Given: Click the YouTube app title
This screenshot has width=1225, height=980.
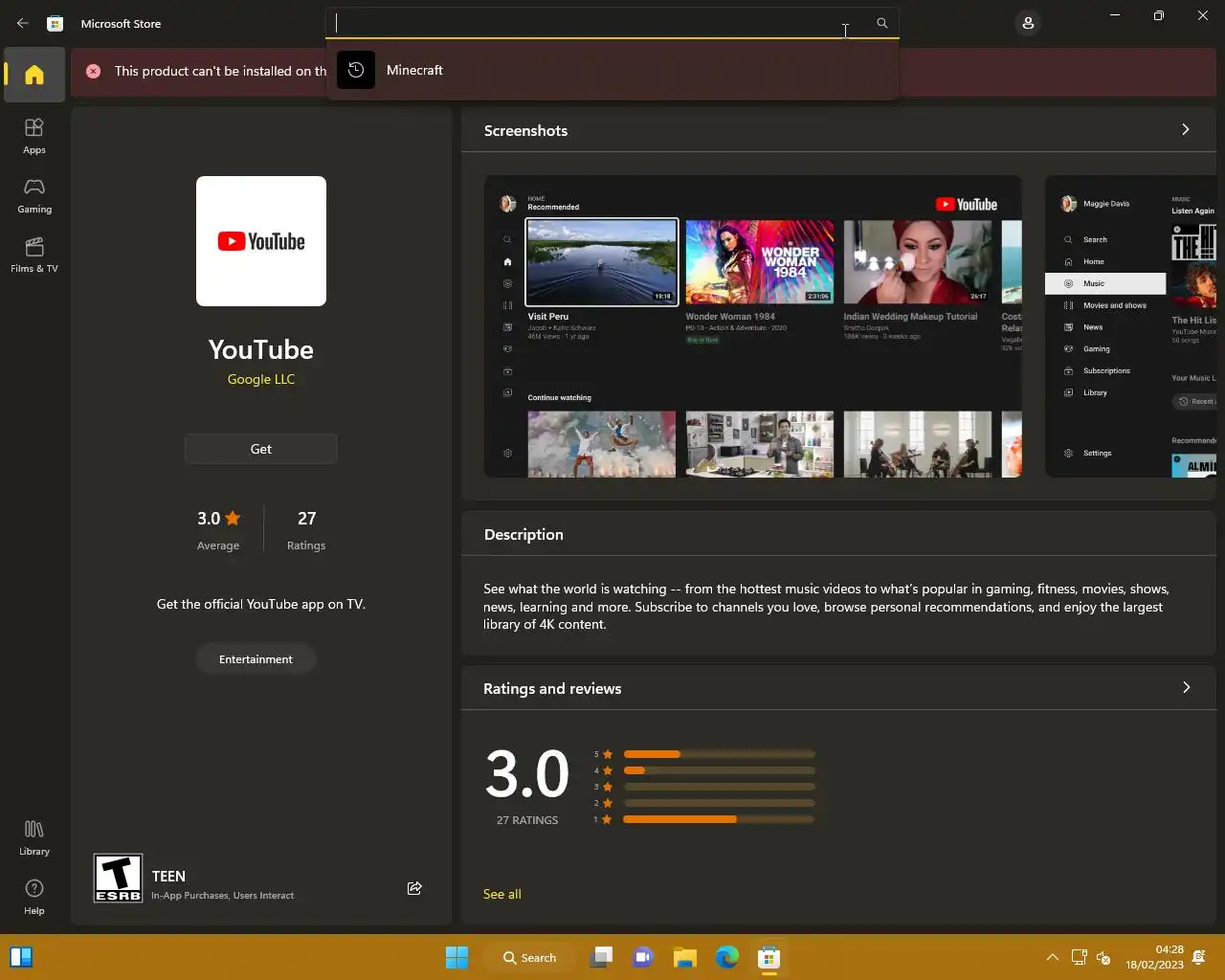Looking at the screenshot, I should 261,349.
